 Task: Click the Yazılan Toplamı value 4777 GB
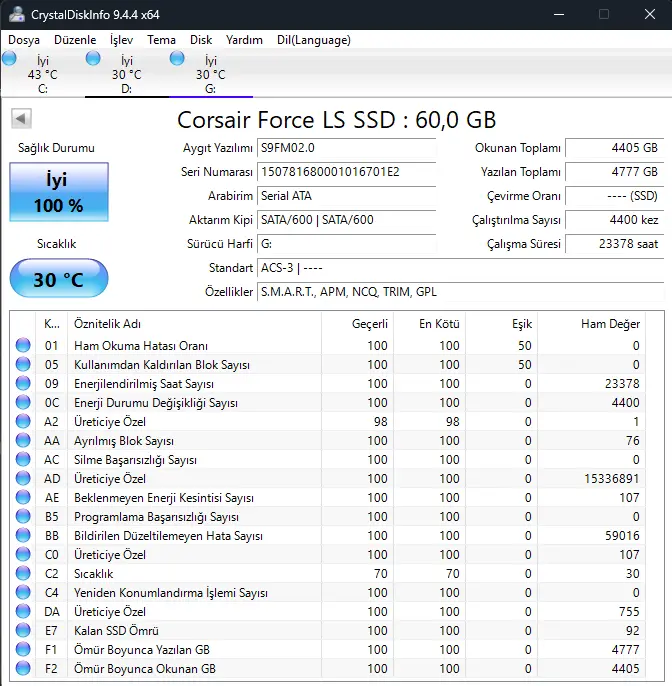(615, 172)
